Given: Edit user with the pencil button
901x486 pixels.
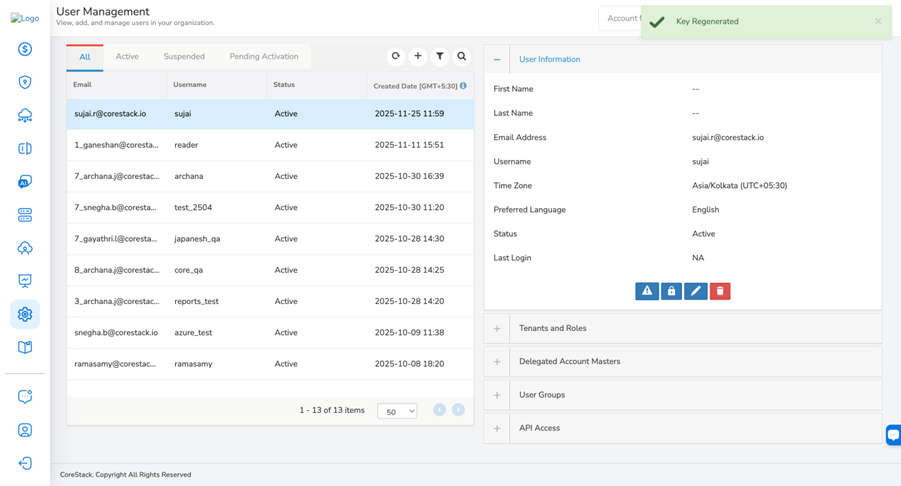Looking at the screenshot, I should [695, 291].
